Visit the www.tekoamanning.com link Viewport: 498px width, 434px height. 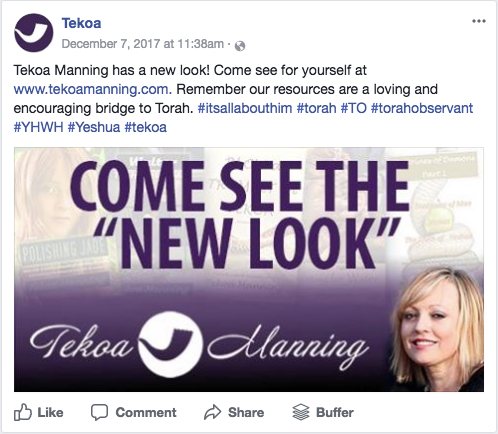(x=93, y=89)
